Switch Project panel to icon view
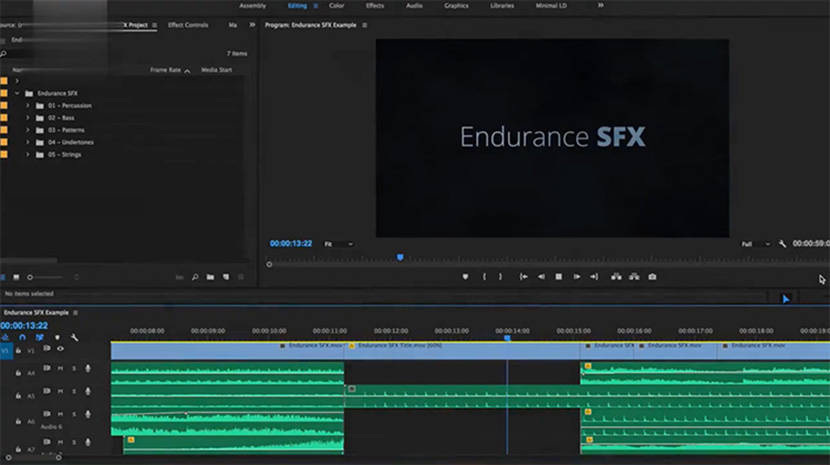 [16, 277]
